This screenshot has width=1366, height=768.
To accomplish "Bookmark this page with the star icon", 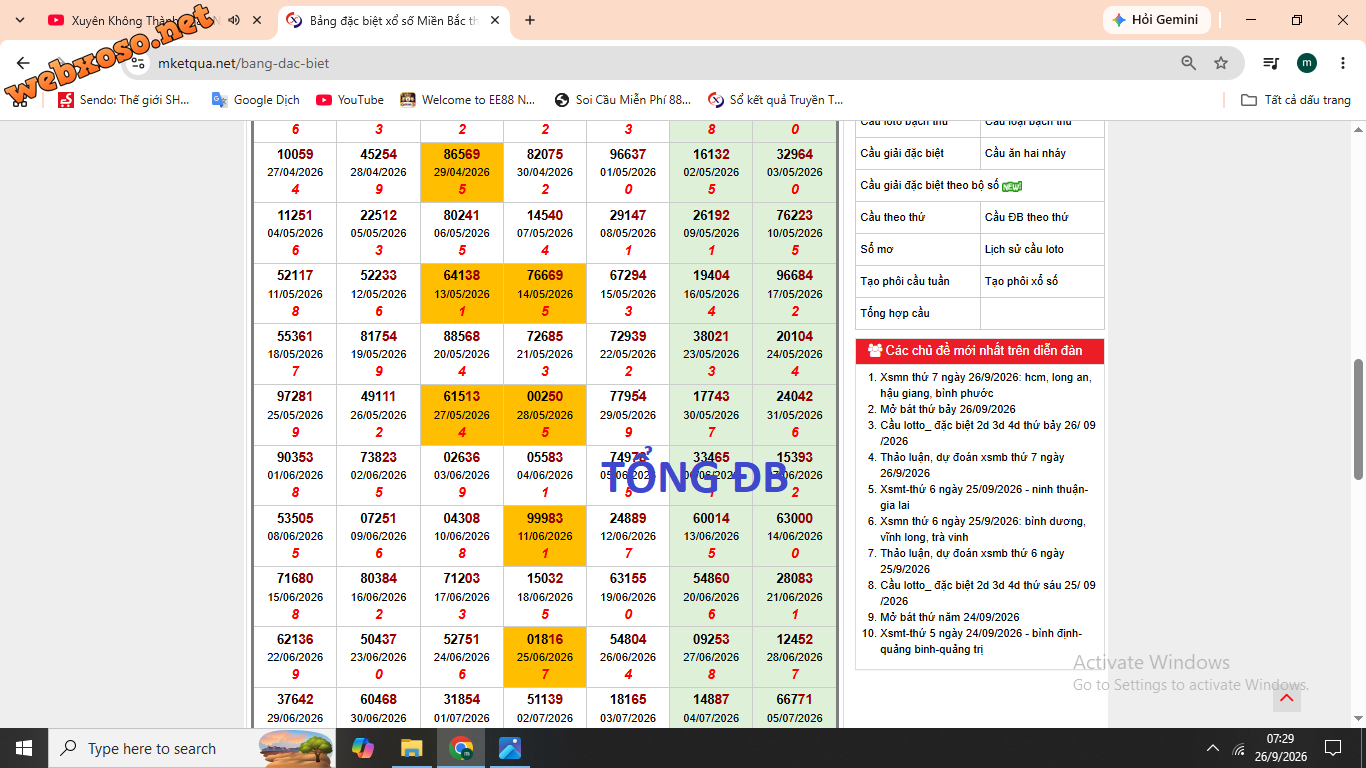I will [1221, 63].
